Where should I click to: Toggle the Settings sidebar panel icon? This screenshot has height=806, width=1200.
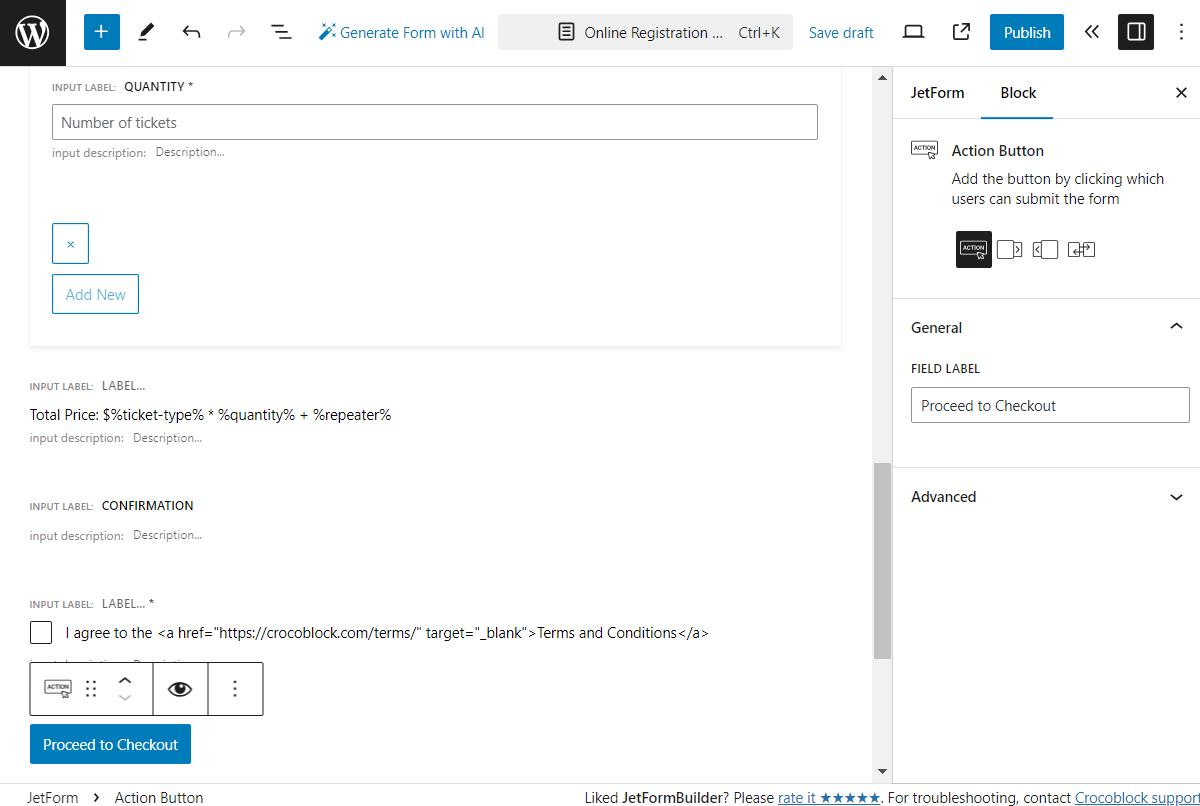coord(1136,32)
